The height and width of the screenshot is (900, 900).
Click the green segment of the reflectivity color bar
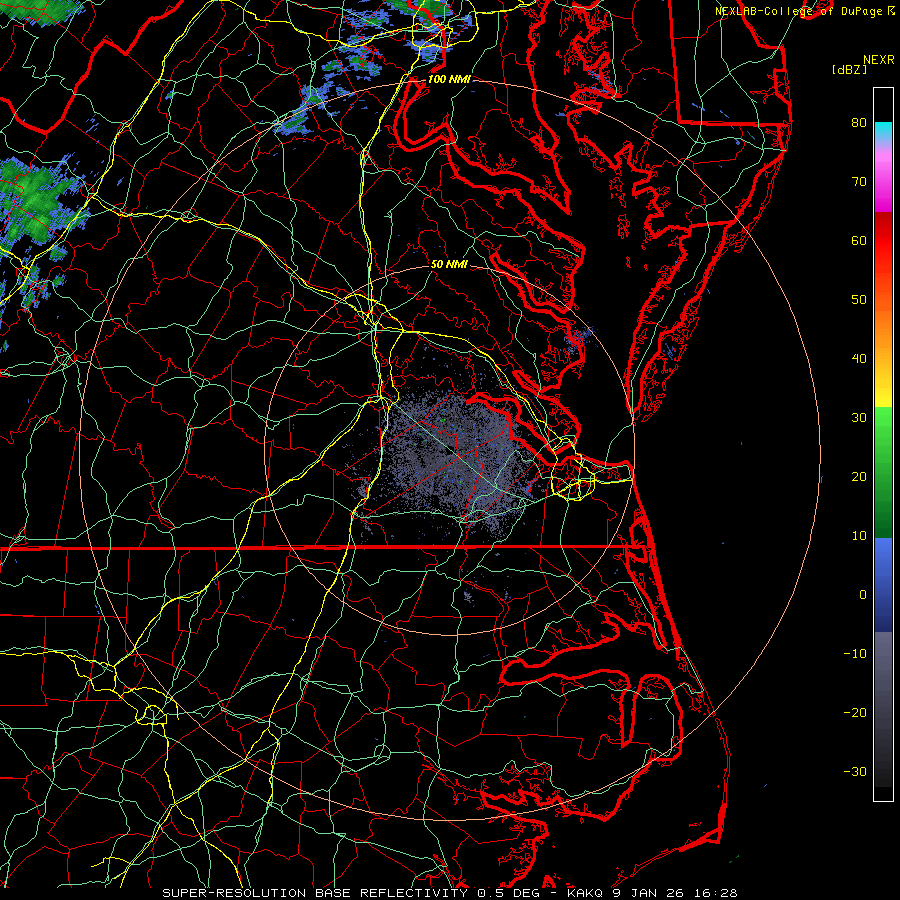(x=883, y=472)
